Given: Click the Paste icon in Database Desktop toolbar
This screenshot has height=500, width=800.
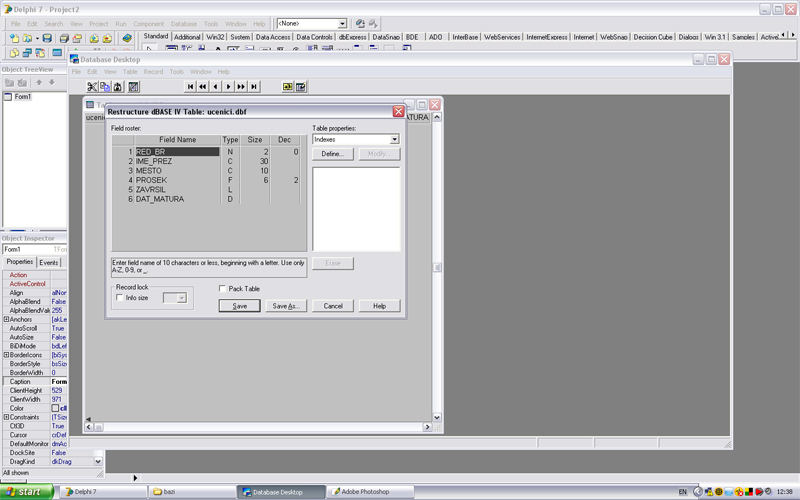Looking at the screenshot, I should coord(118,87).
